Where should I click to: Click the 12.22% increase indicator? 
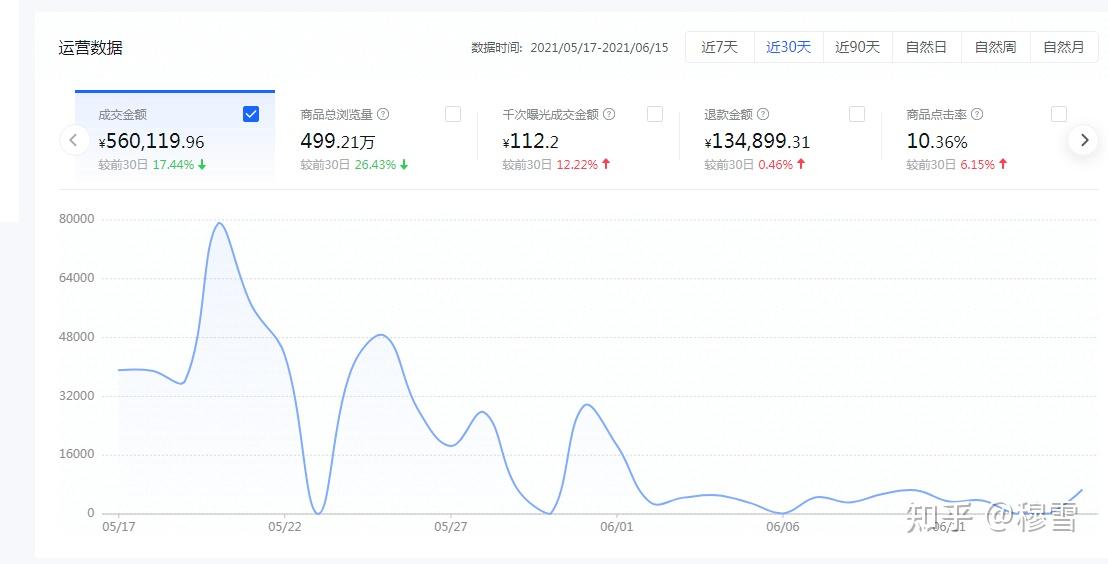pos(584,165)
